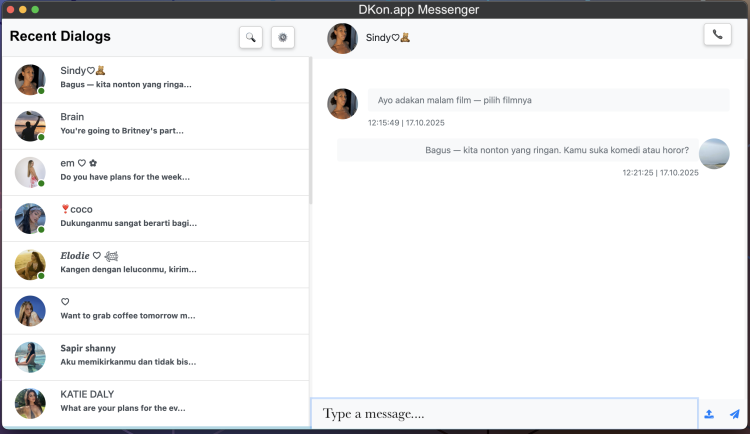The height and width of the screenshot is (434, 750).
Task: Start a phone call with Sindy
Action: tap(716, 35)
